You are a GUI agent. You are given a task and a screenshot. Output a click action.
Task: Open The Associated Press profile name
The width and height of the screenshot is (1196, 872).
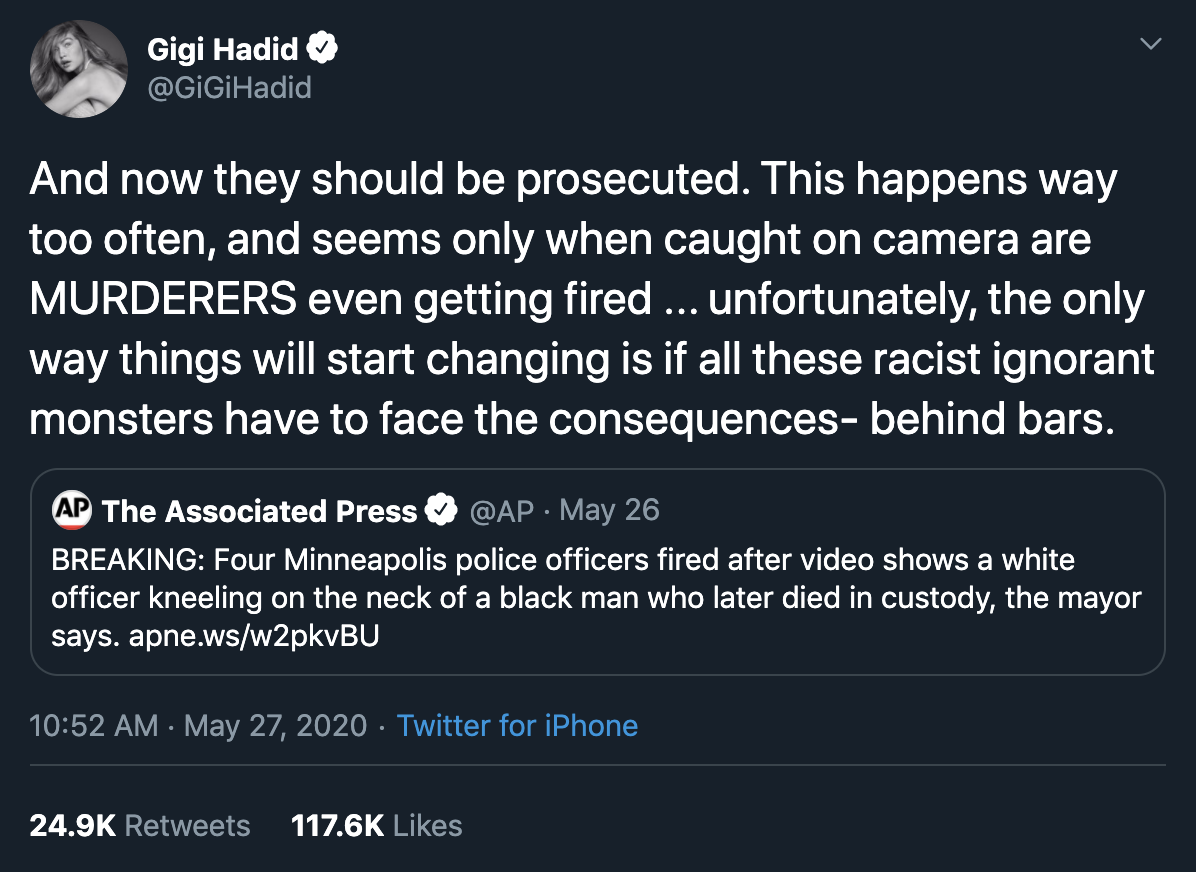point(260,511)
